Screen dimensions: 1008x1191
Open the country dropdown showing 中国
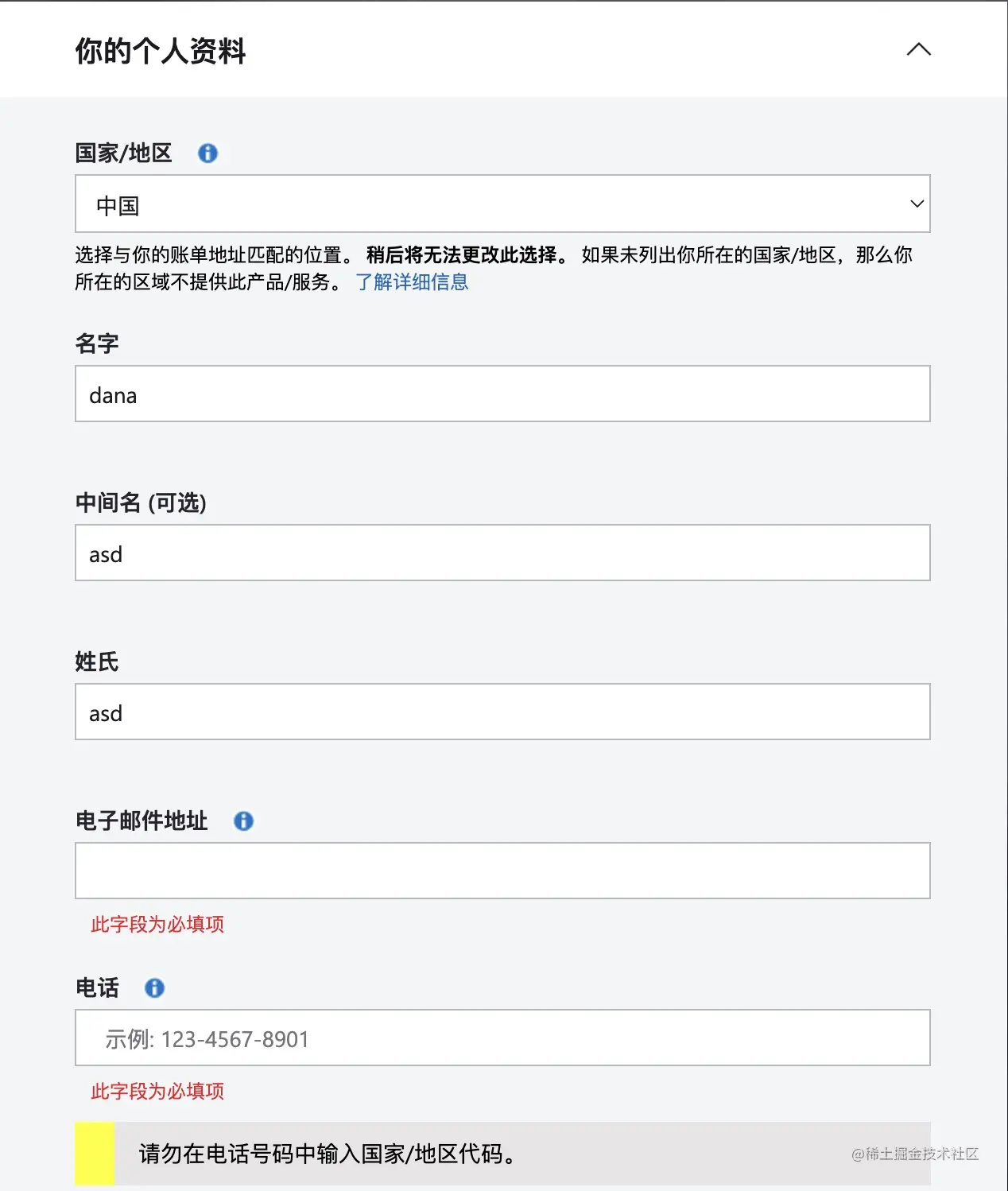click(x=501, y=204)
